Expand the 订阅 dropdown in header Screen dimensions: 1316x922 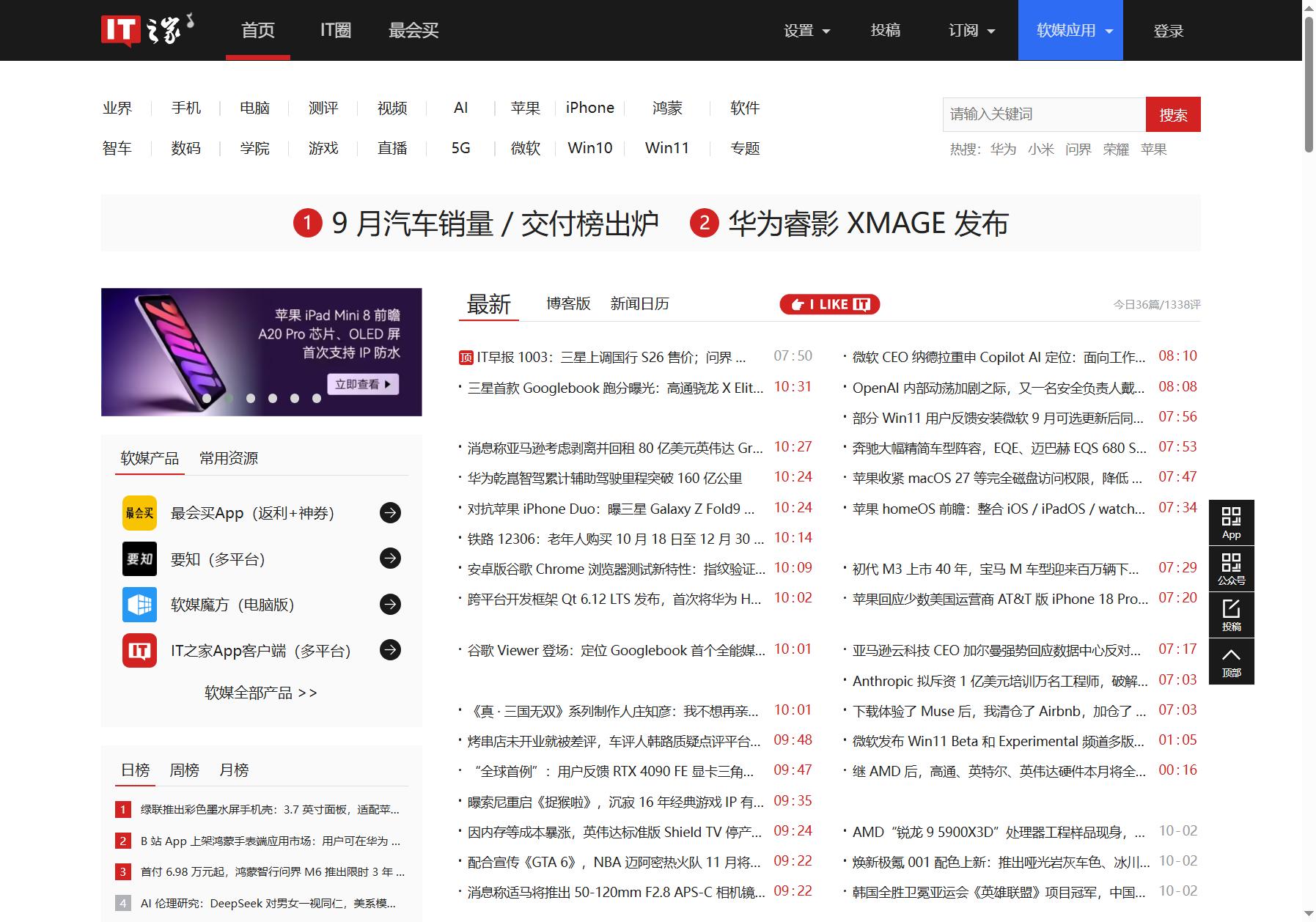971,31
